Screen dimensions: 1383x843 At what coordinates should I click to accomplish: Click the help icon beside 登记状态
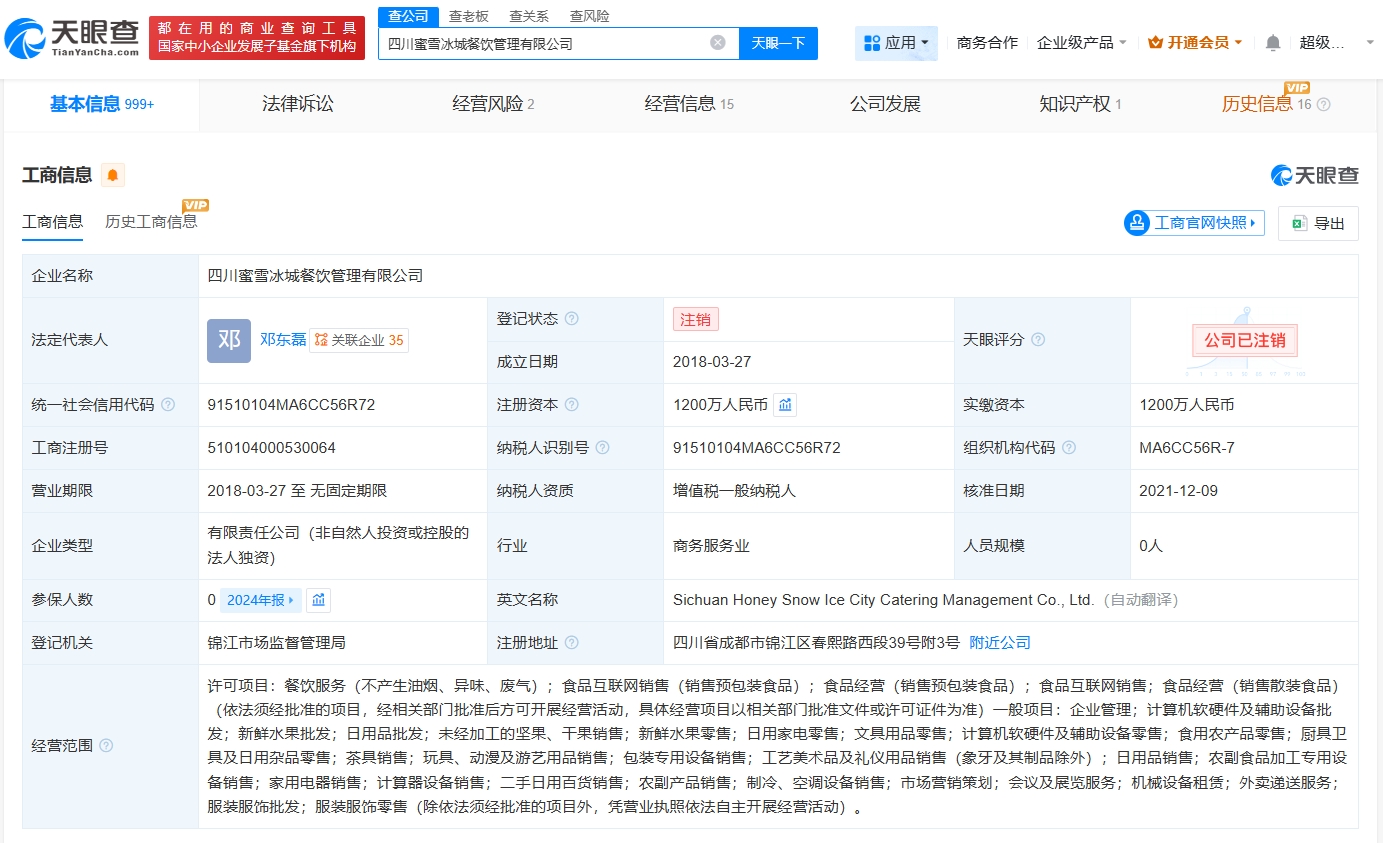(x=570, y=318)
